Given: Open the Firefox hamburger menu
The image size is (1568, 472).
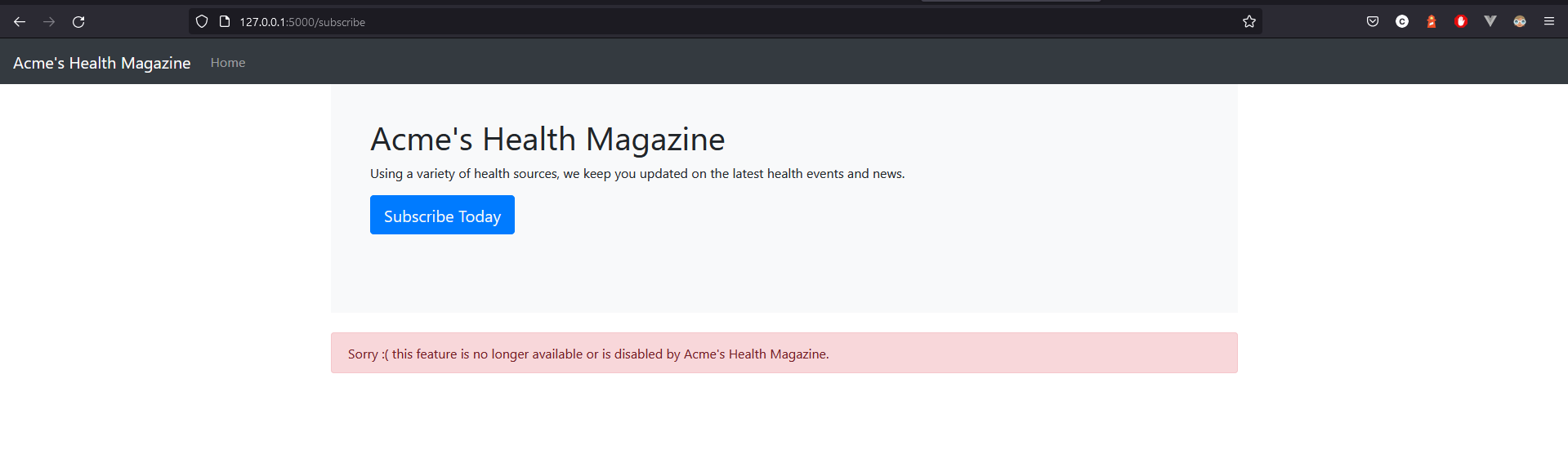Looking at the screenshot, I should click(1549, 22).
